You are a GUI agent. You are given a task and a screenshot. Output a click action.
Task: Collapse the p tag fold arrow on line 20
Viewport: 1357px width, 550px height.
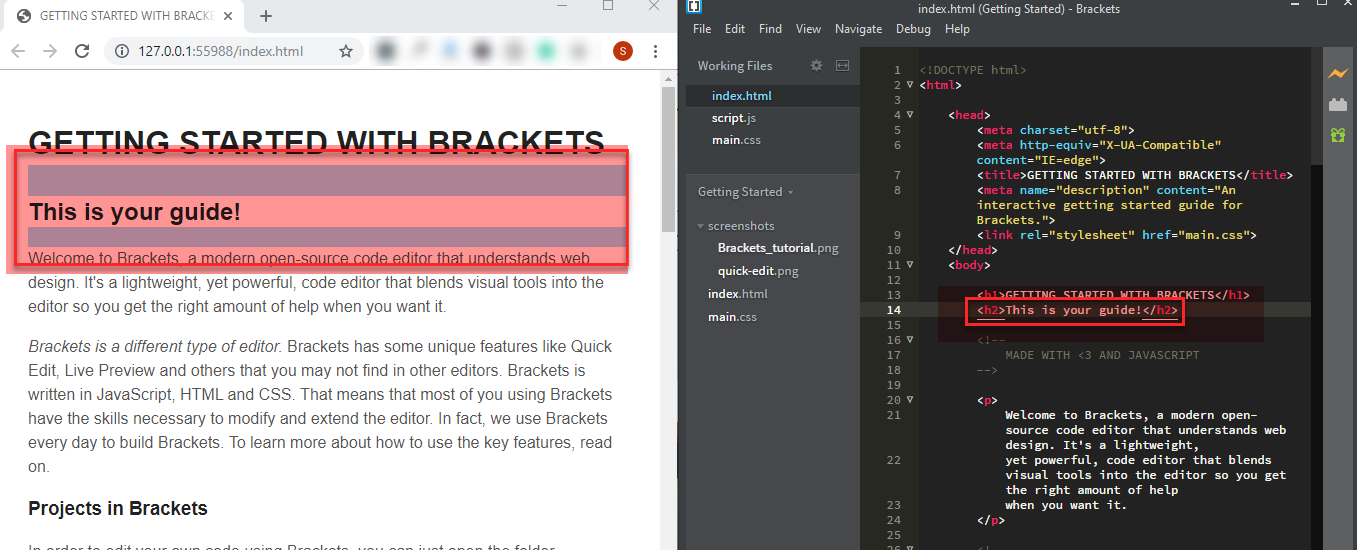909,400
